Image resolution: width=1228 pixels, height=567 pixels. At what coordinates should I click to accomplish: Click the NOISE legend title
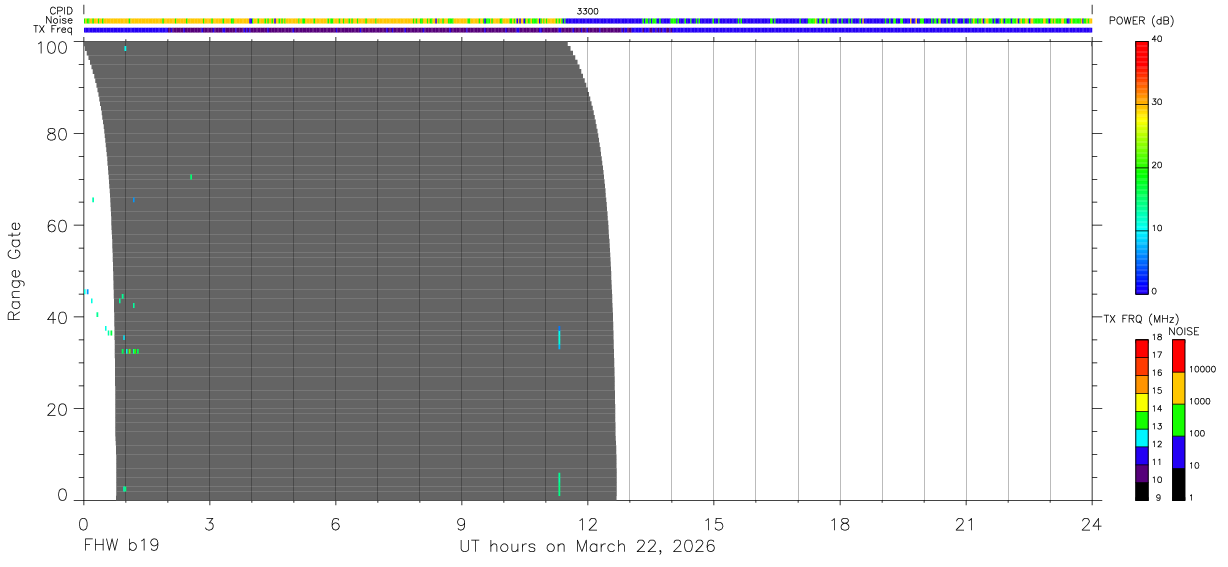coord(1184,331)
